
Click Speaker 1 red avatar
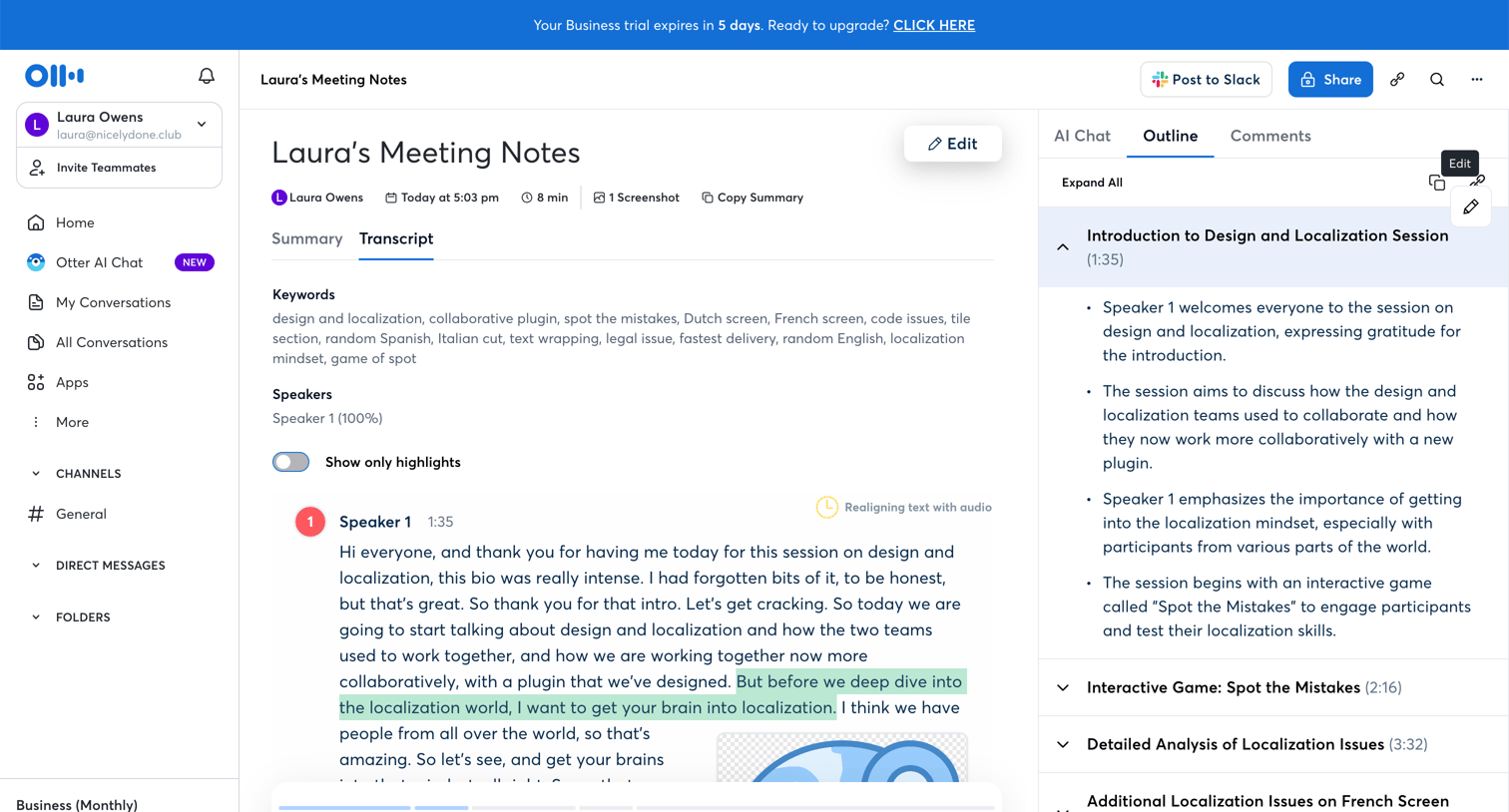click(x=310, y=522)
